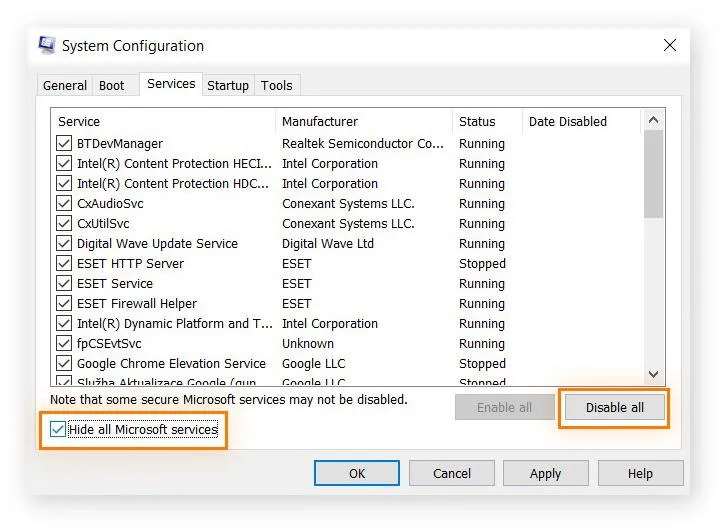Sort by the Service column header
This screenshot has width=723, height=529.
pos(163,122)
